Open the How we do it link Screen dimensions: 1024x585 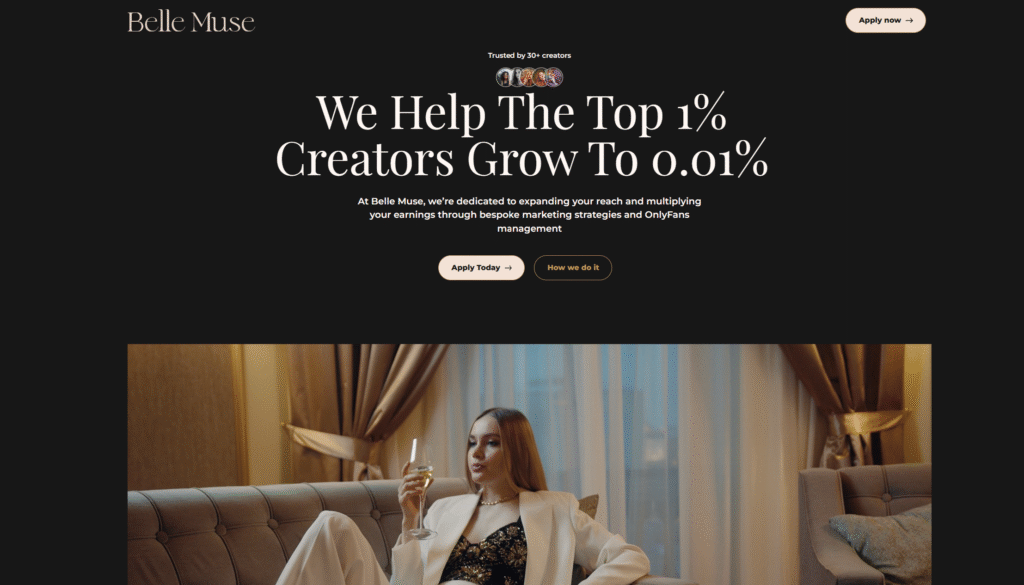[573, 268]
